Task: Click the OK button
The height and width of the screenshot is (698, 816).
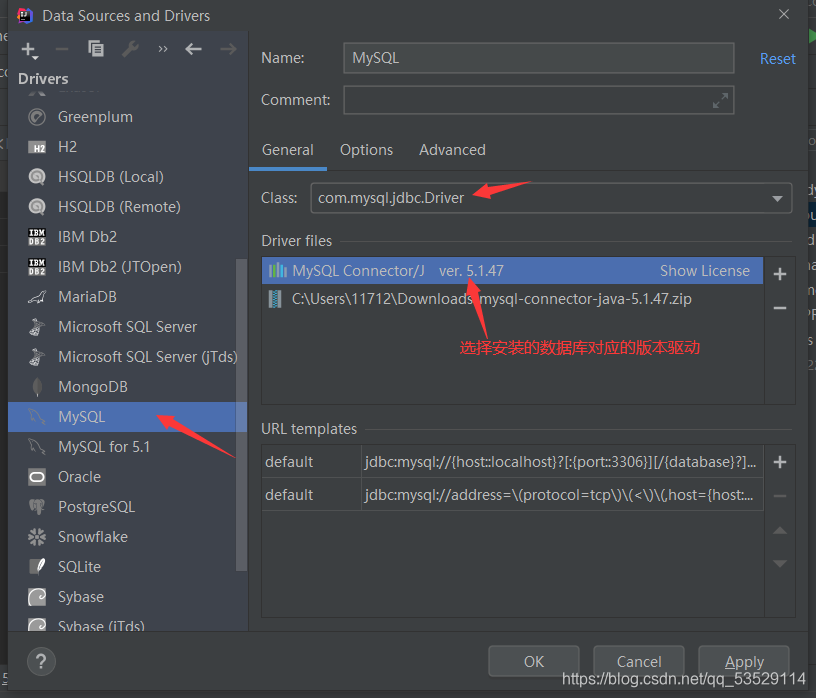Action: [x=533, y=661]
